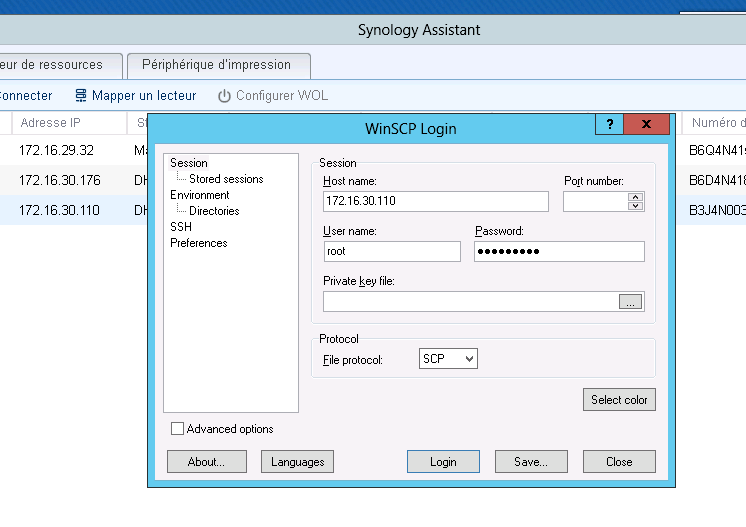The width and height of the screenshot is (746, 527).
Task: Enable the Advanced options checkbox
Action: tap(177, 429)
